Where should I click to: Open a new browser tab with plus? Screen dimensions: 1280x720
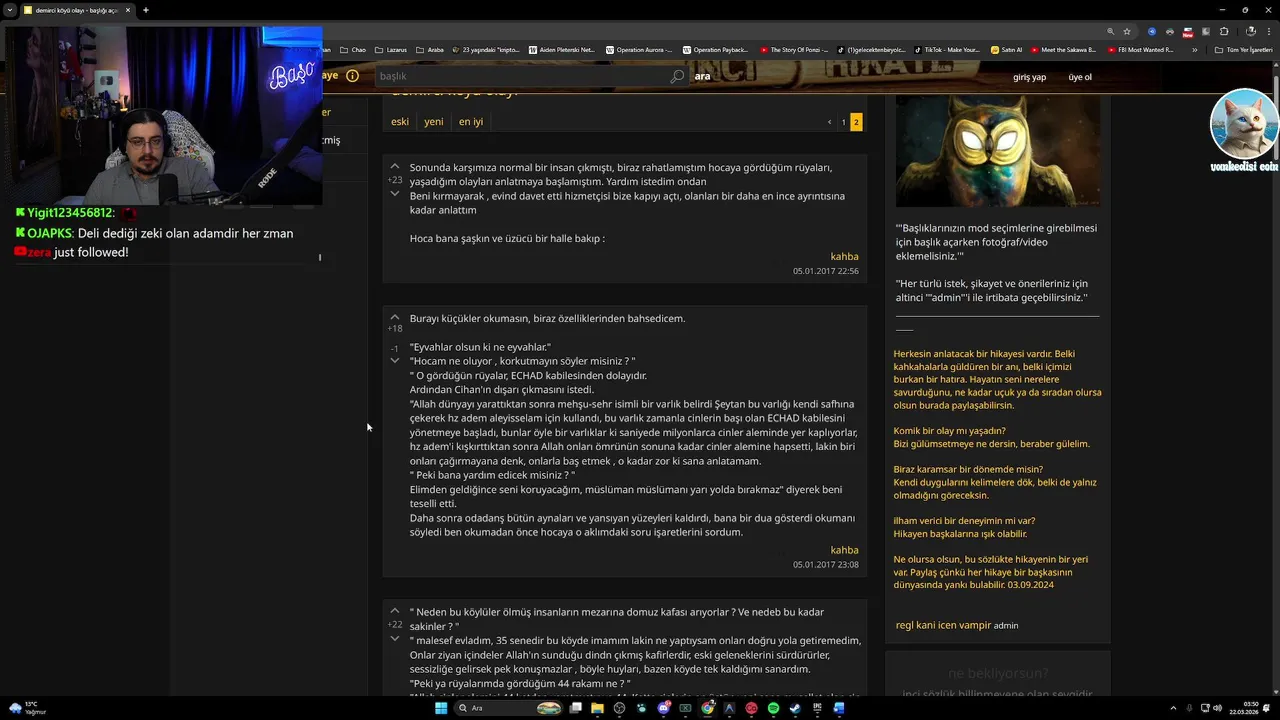click(x=146, y=10)
